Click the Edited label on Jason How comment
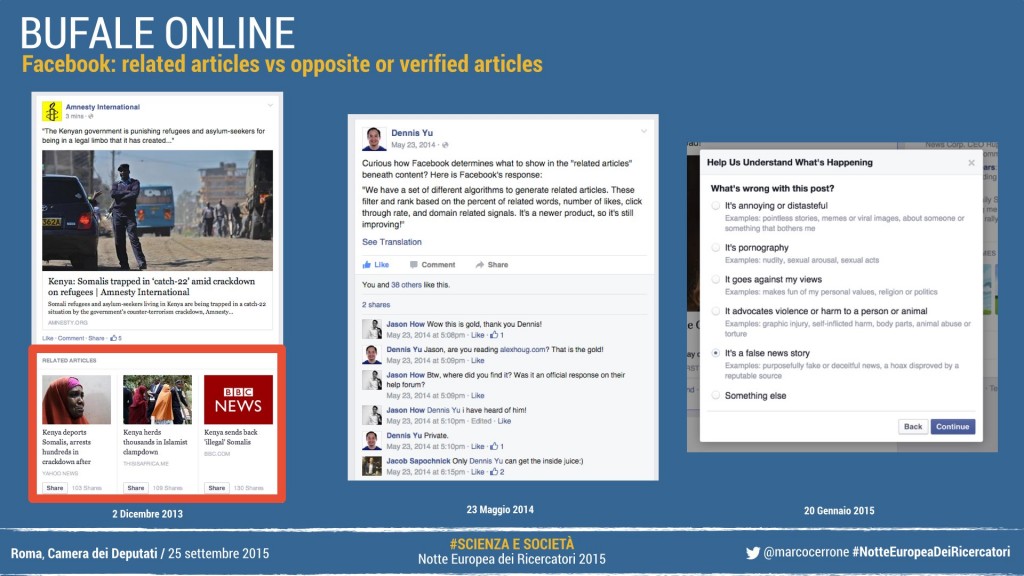Screen dimensions: 1024x576 481,421
